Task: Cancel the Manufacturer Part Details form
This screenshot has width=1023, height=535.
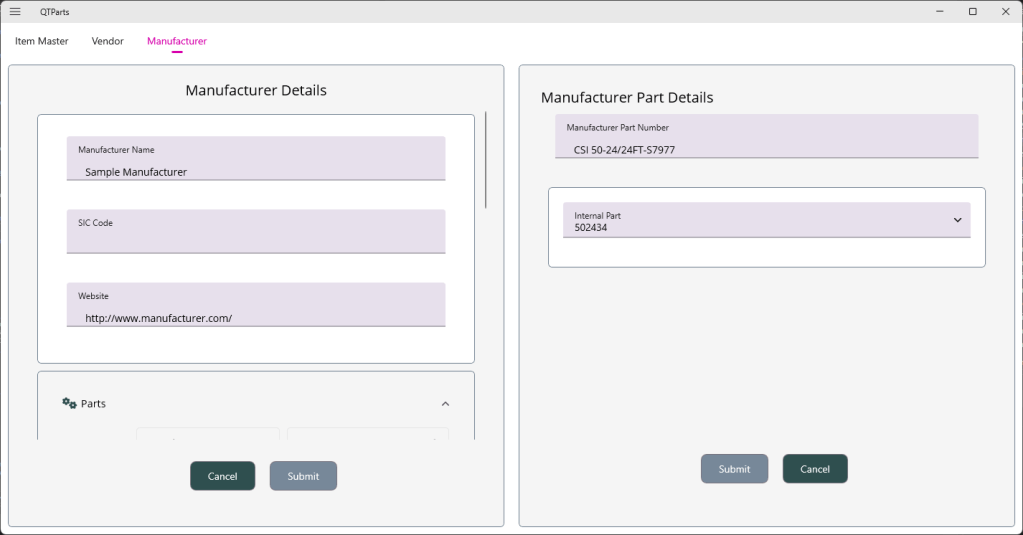Action: click(815, 469)
